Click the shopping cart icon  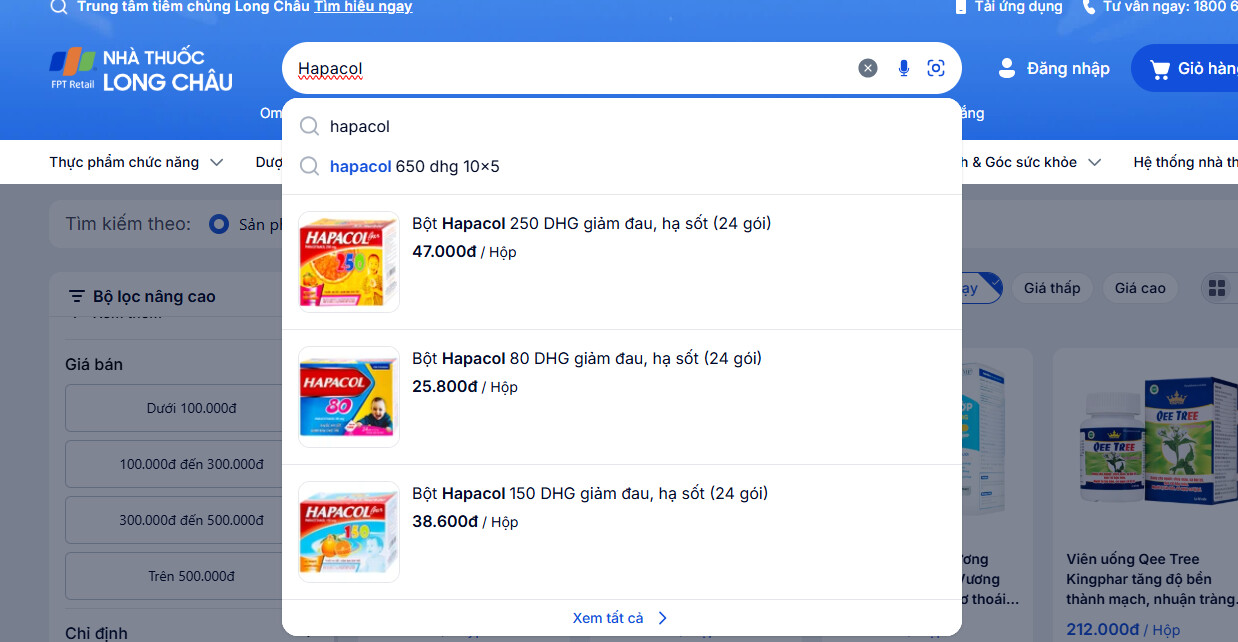click(1160, 69)
